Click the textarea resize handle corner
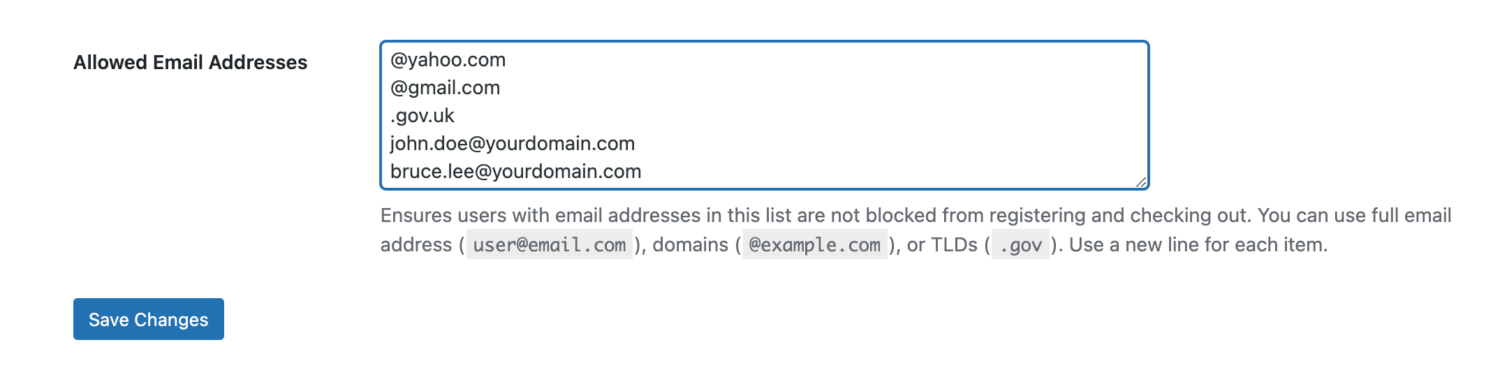 tap(1141, 182)
